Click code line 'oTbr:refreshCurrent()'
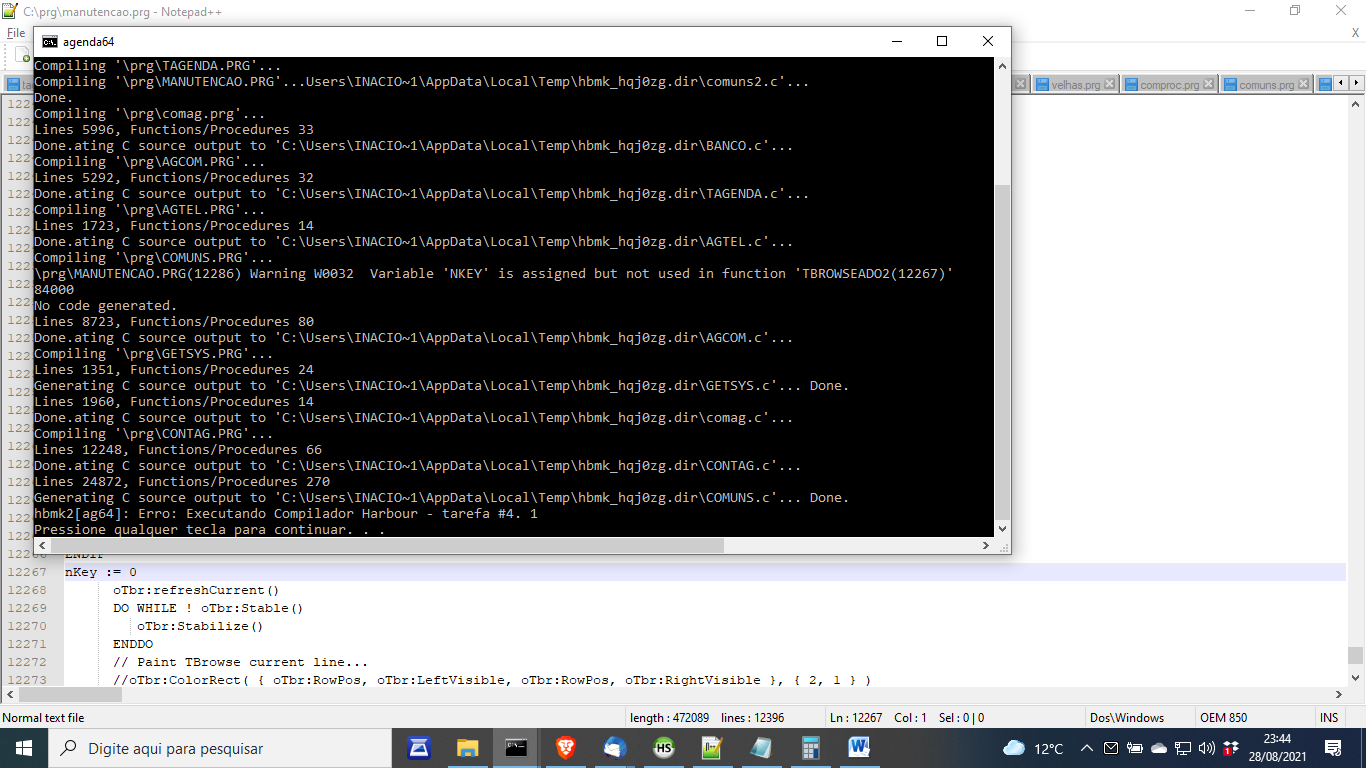The image size is (1366, 768). 196,590
